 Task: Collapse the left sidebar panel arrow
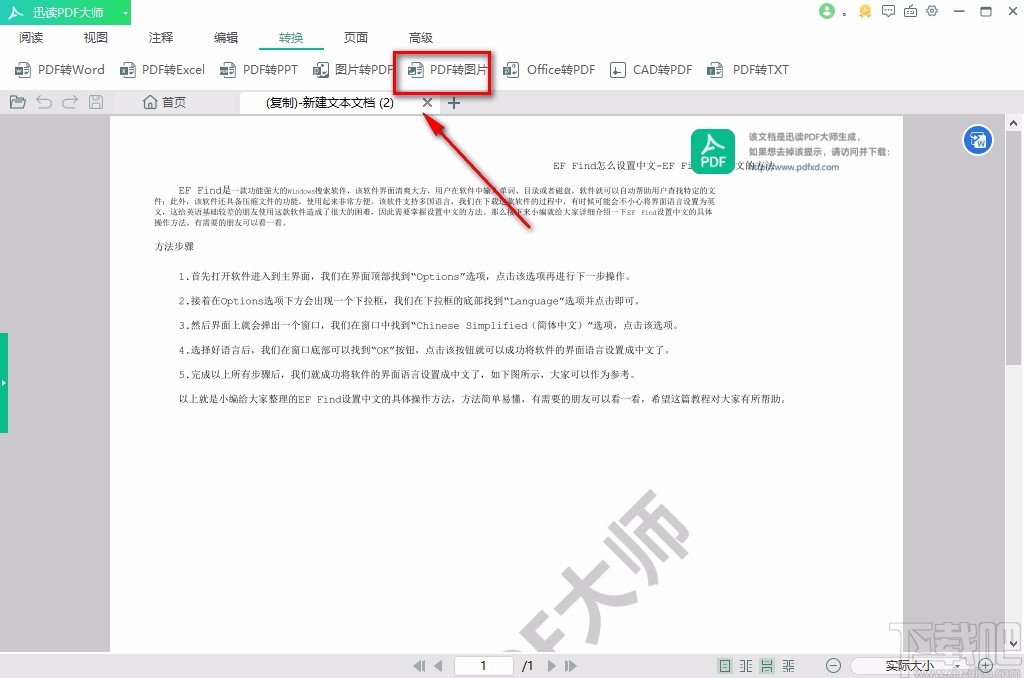pos(6,381)
